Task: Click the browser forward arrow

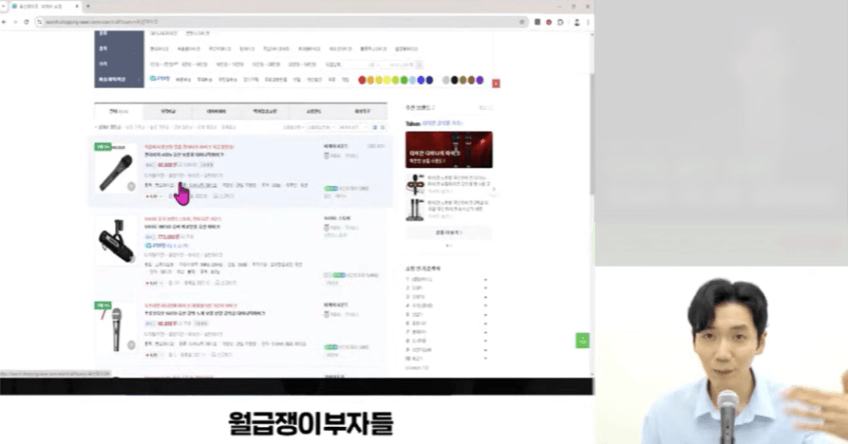Action: 15,22
